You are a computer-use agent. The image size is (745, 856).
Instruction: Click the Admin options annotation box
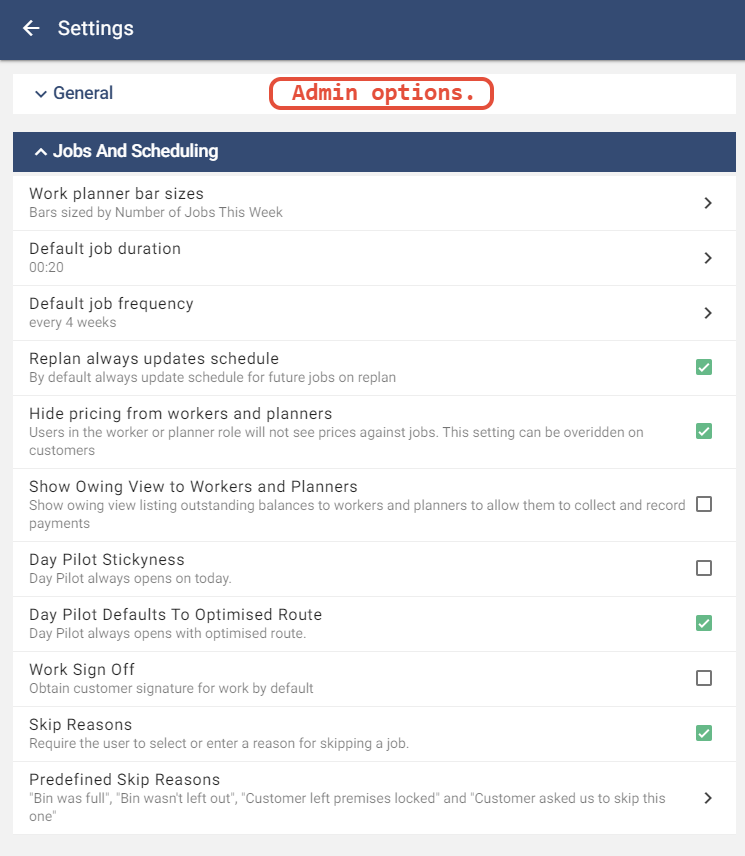(382, 93)
